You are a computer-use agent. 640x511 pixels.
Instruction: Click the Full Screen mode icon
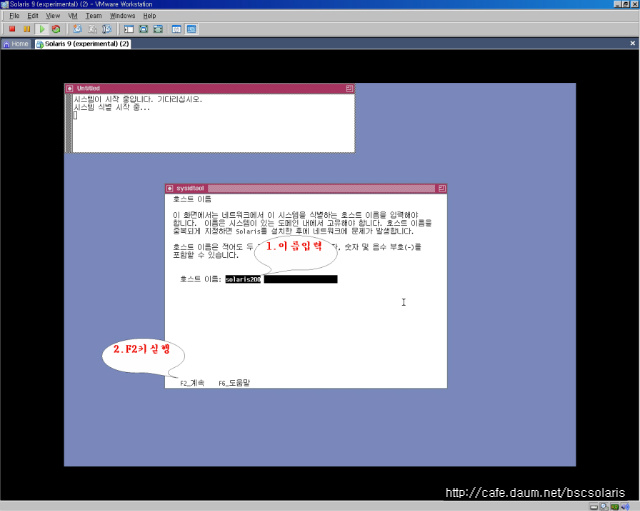point(158,29)
